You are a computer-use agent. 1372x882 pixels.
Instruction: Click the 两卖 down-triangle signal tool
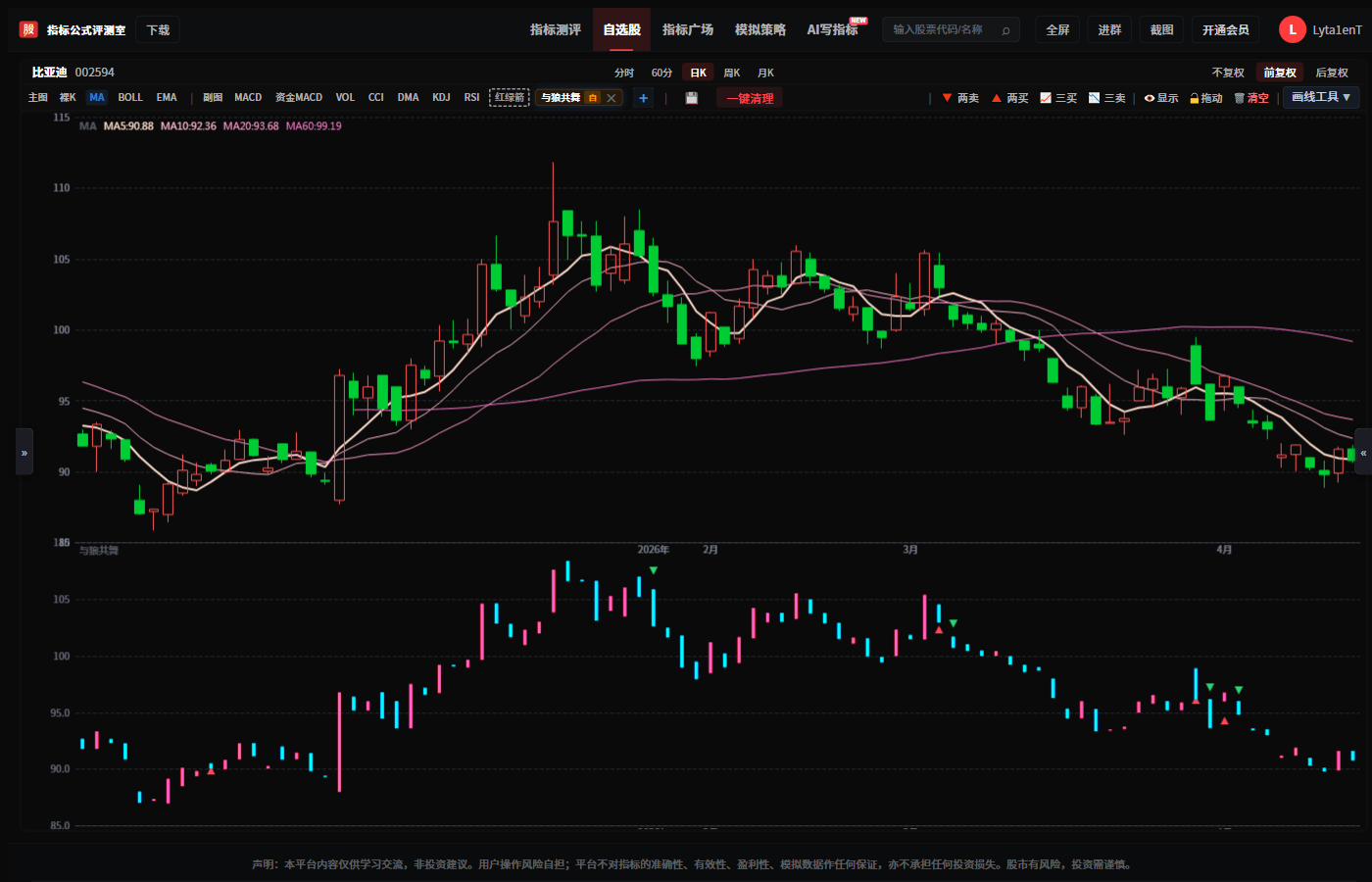[x=960, y=98]
